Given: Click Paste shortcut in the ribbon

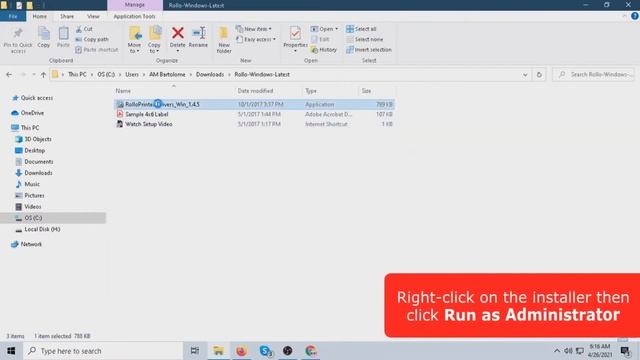Looking at the screenshot, I should pyautogui.click(x=97, y=49).
